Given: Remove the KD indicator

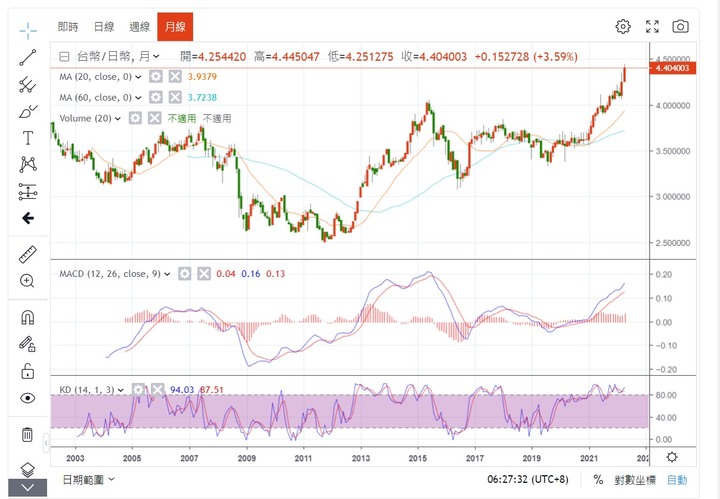Looking at the screenshot, I should point(158,390).
